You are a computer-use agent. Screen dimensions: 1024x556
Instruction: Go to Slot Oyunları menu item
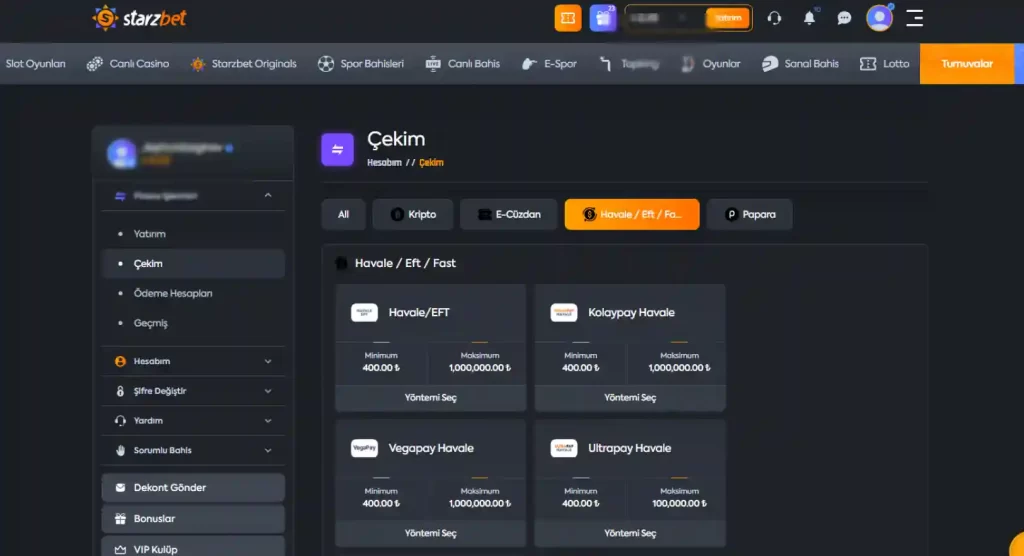click(35, 63)
